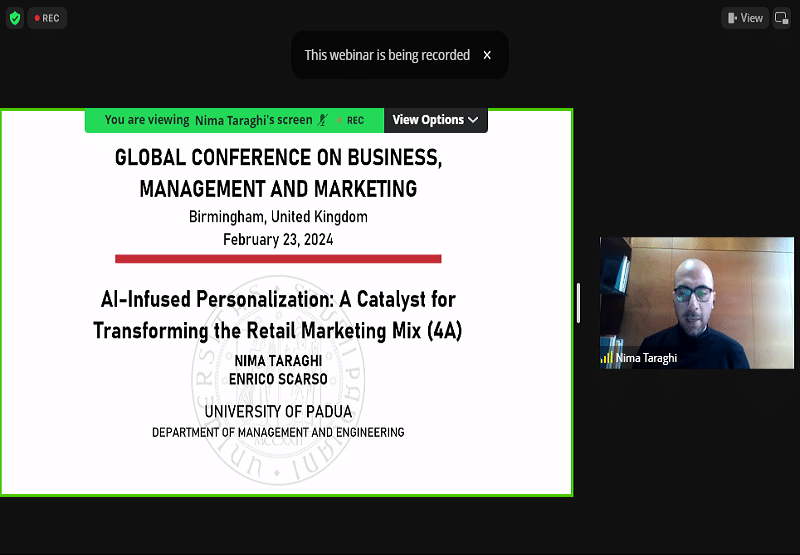Click the REC recording indicator at top left

point(47,18)
